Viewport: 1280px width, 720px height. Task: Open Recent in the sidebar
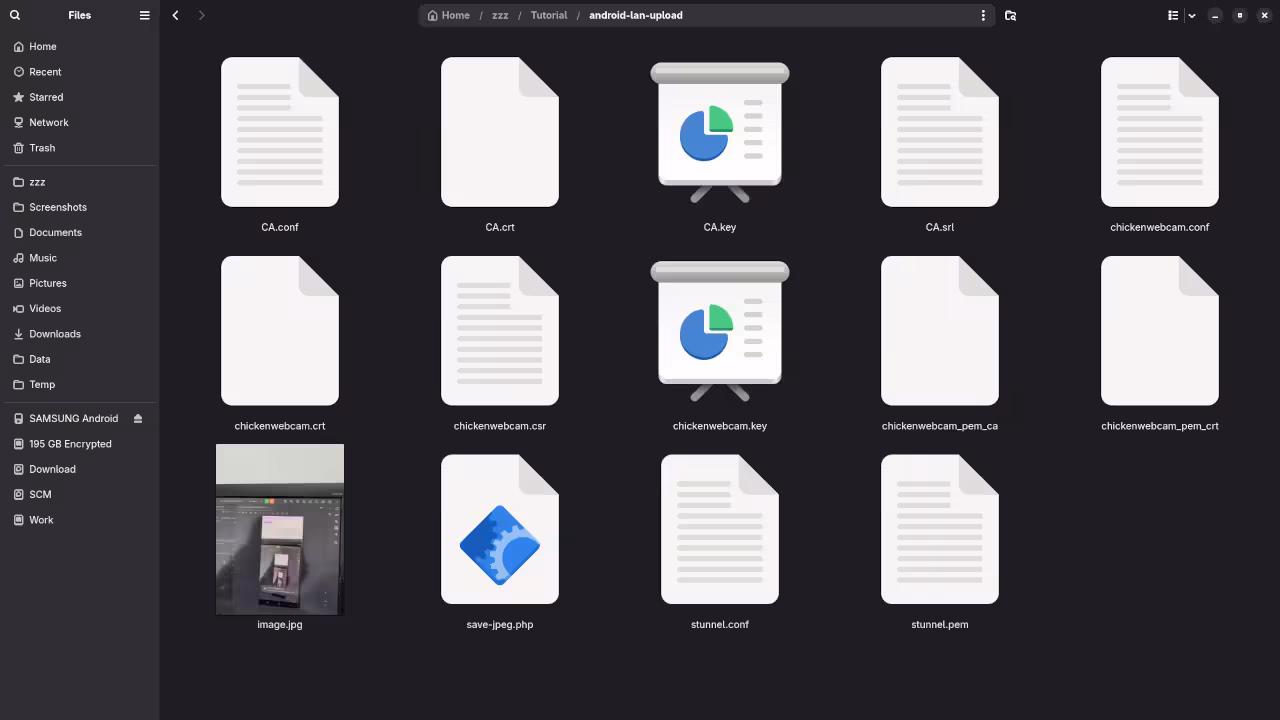[80, 72]
